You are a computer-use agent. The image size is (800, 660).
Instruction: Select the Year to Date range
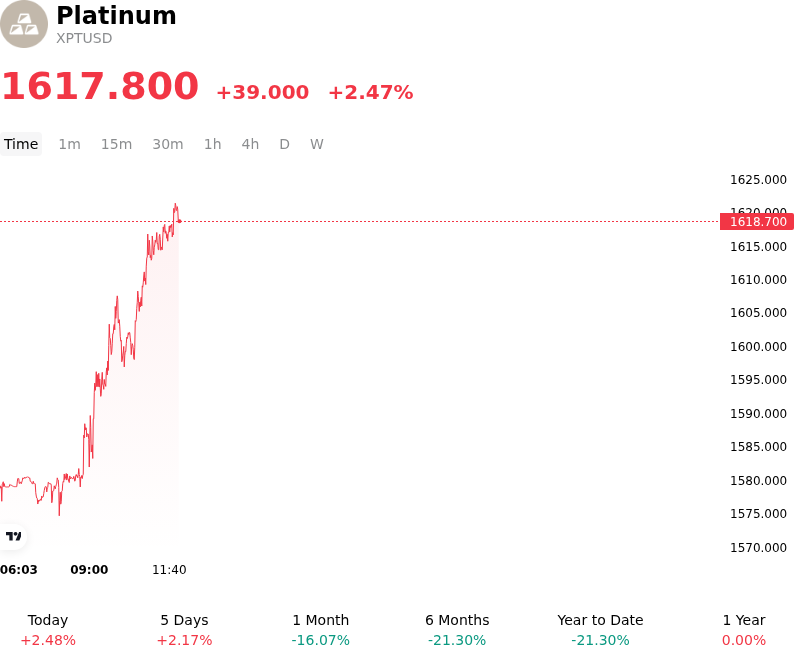600,630
